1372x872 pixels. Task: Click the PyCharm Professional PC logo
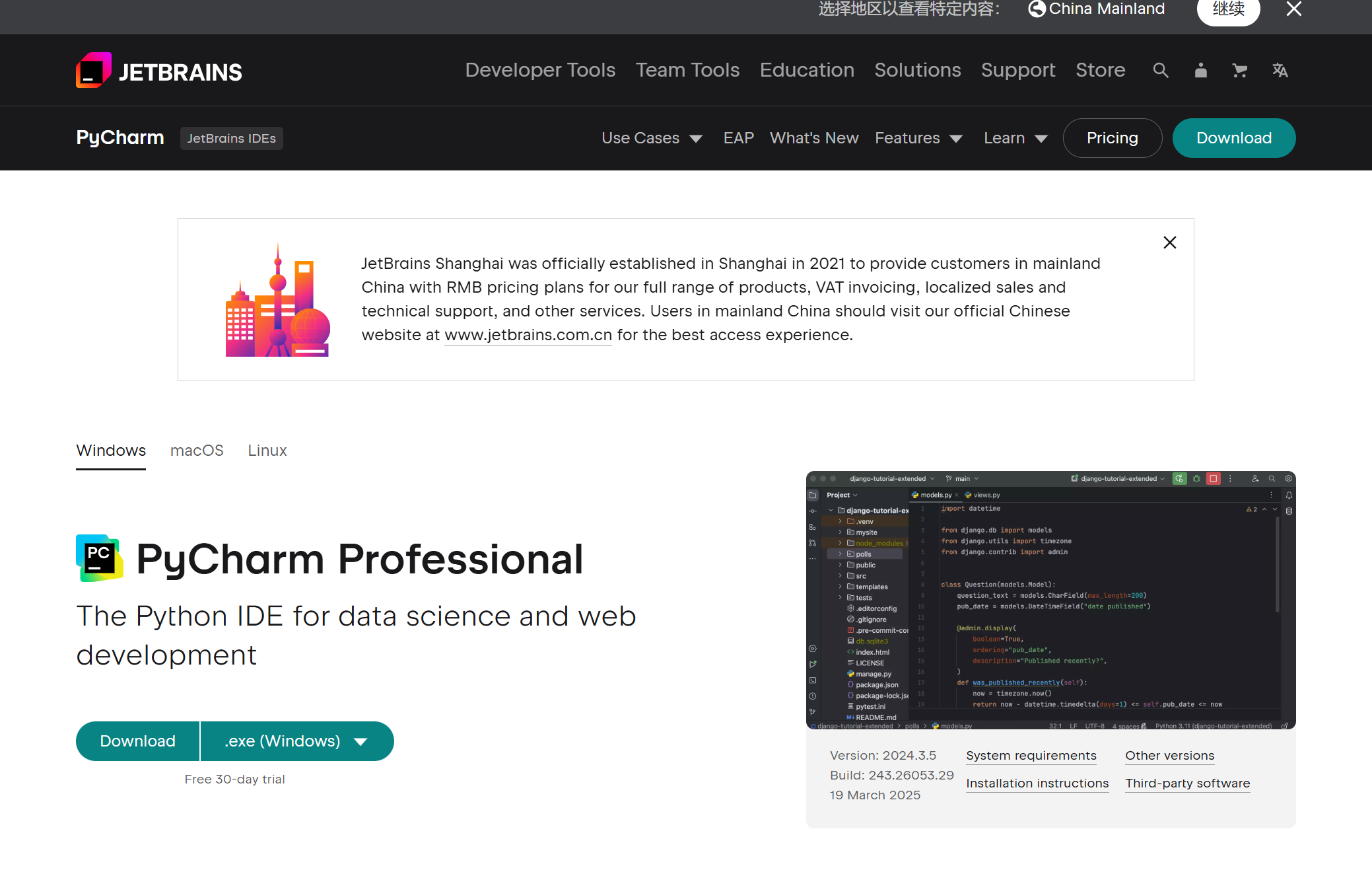click(100, 558)
